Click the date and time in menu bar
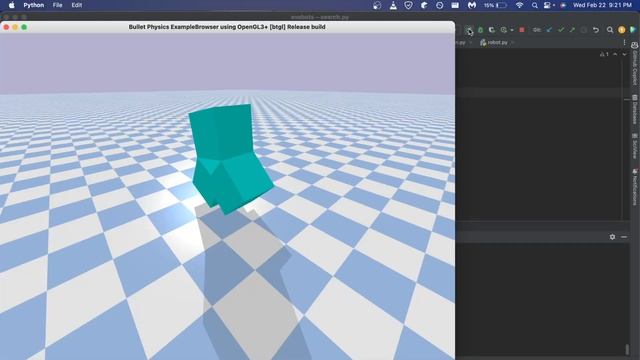This screenshot has width=640, height=360. pos(602,5)
